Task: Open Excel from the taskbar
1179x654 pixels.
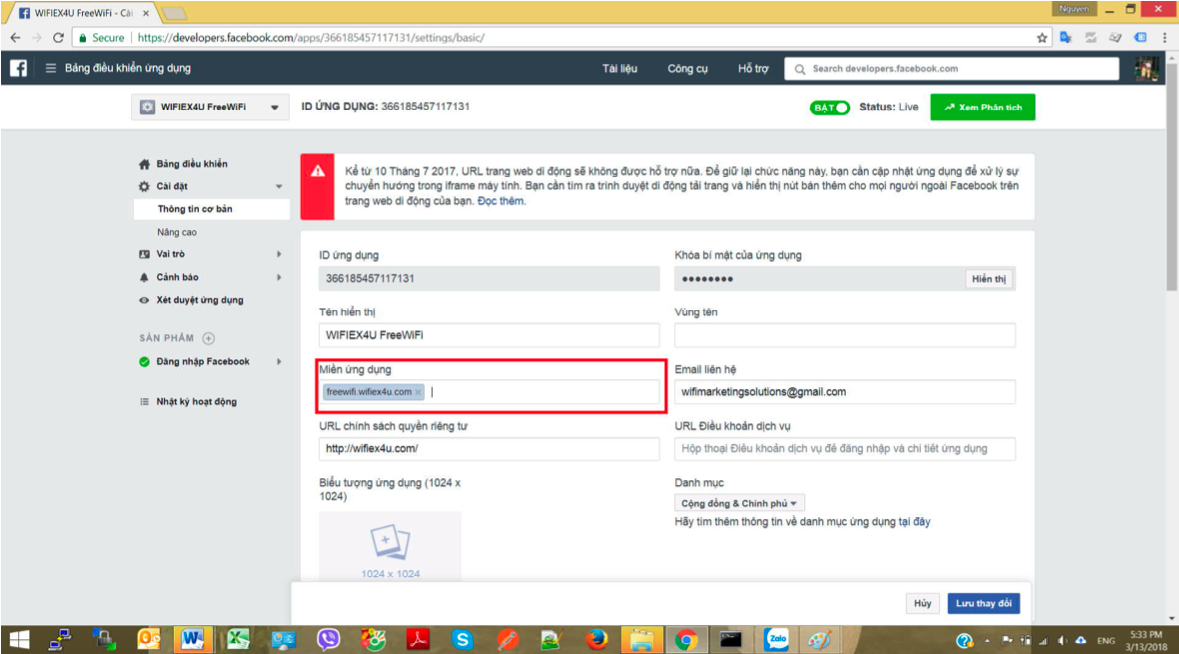Action: point(238,640)
